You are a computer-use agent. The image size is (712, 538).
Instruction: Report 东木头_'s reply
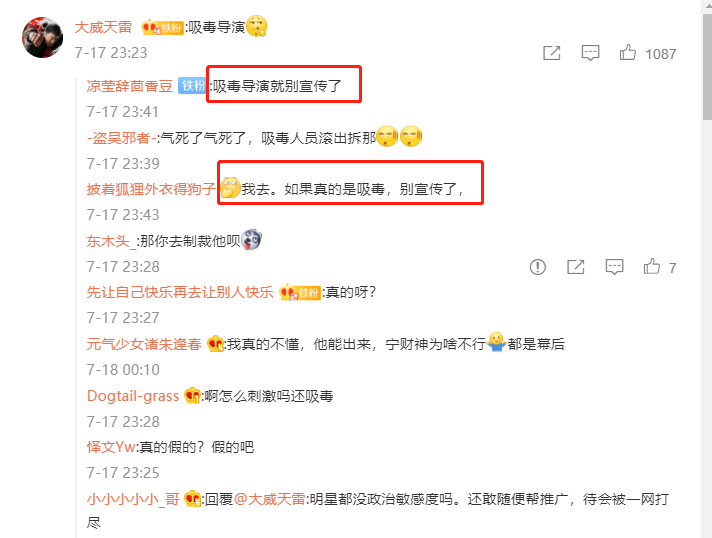point(538,267)
